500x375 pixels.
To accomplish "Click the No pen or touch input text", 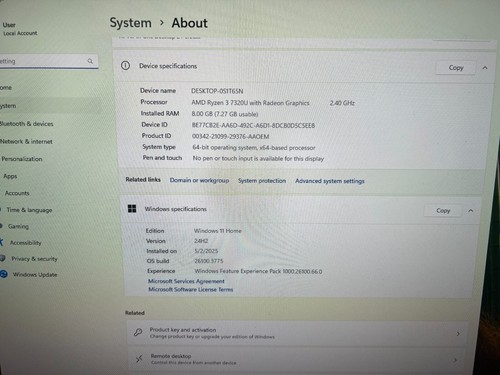I will tap(258, 158).
